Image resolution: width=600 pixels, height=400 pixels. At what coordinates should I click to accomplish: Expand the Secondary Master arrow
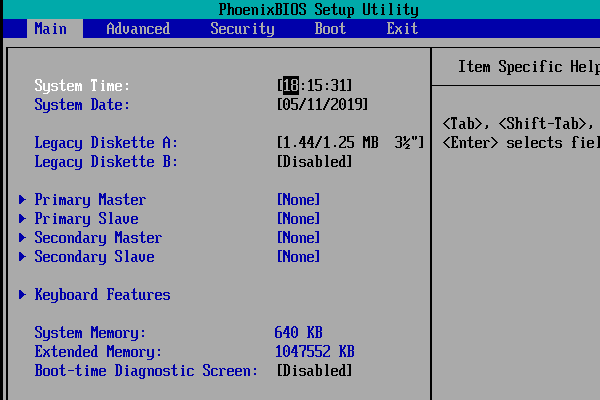click(23, 238)
